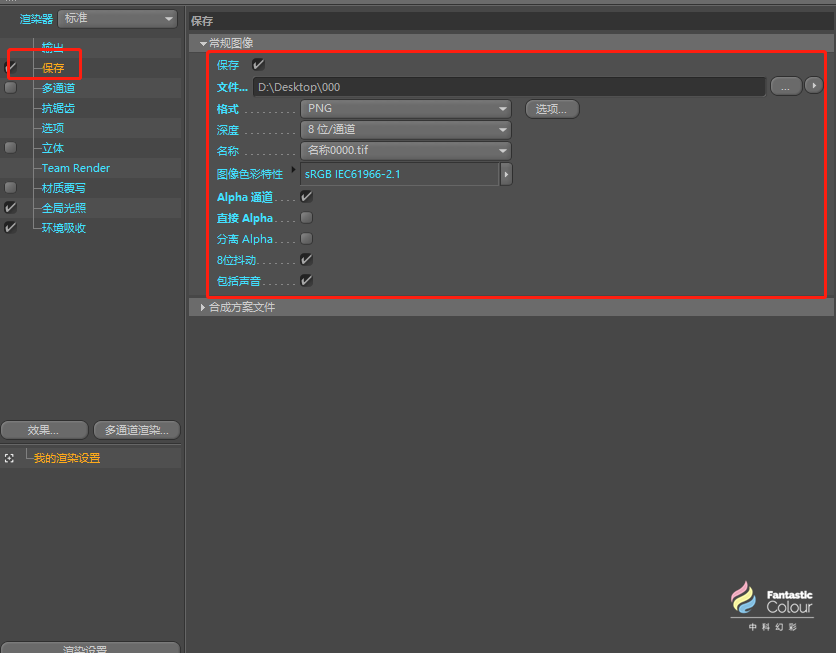Open the 渲染器 renderer dropdown
The image size is (836, 653).
[117, 19]
